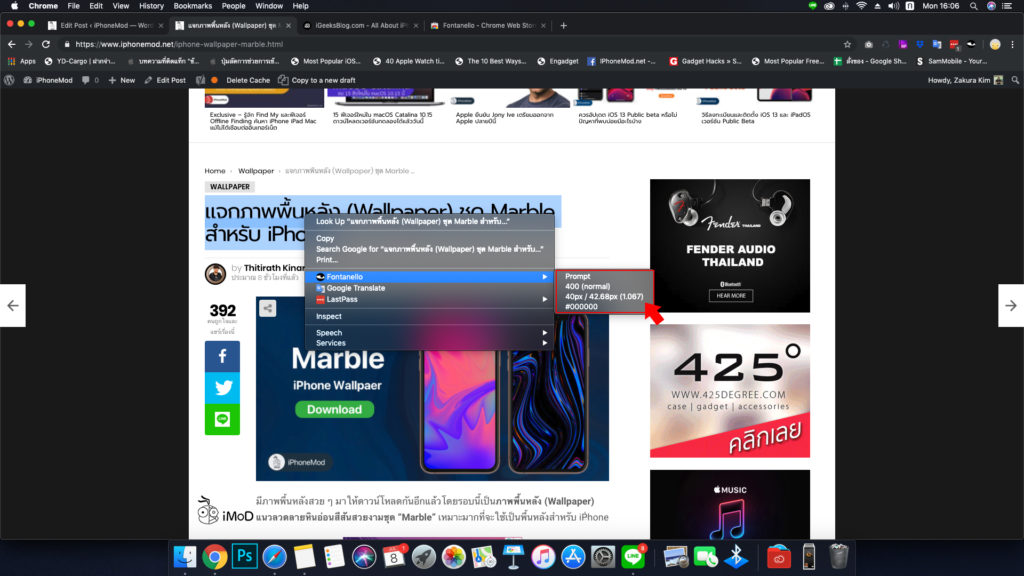This screenshot has width=1024, height=576.
Task: Click the WordPress comments icon in admin bar
Action: [85, 80]
